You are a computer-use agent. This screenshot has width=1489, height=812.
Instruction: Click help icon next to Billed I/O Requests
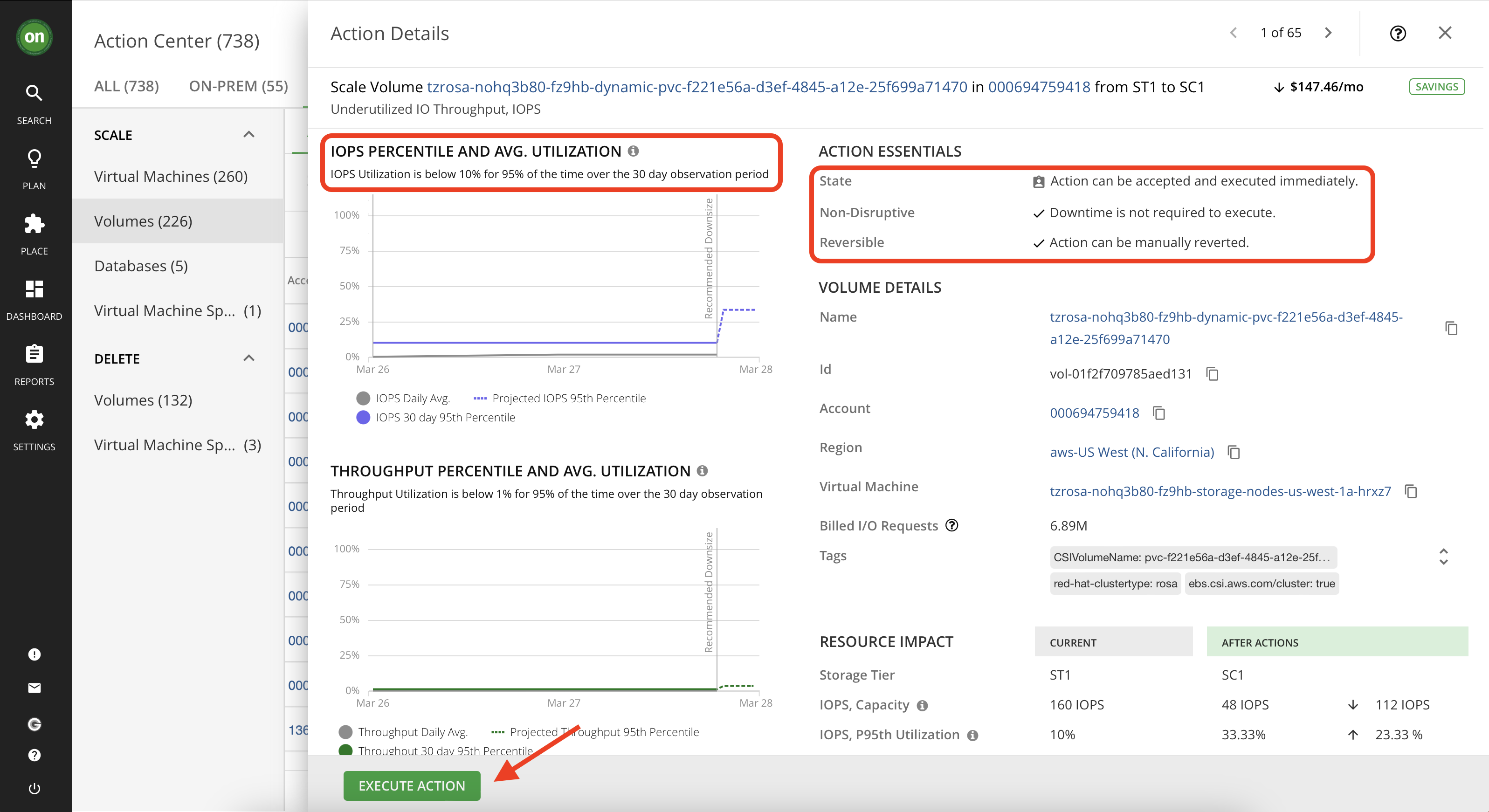click(951, 525)
